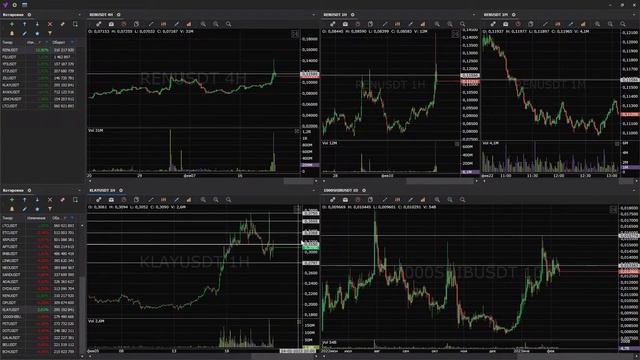Click the move-up arrow in the top quotes panel

24,24
